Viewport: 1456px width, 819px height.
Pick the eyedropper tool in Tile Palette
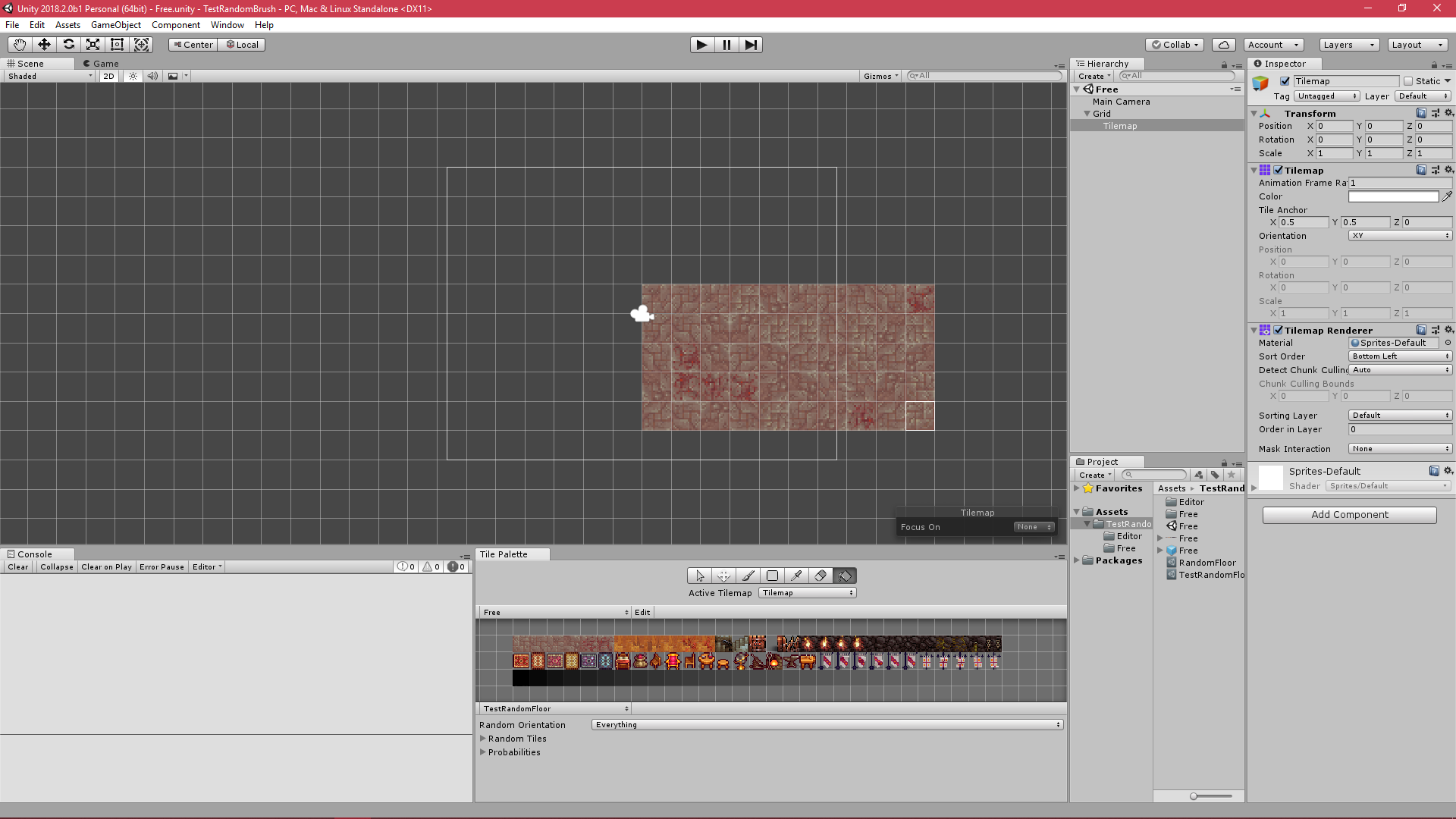click(796, 576)
